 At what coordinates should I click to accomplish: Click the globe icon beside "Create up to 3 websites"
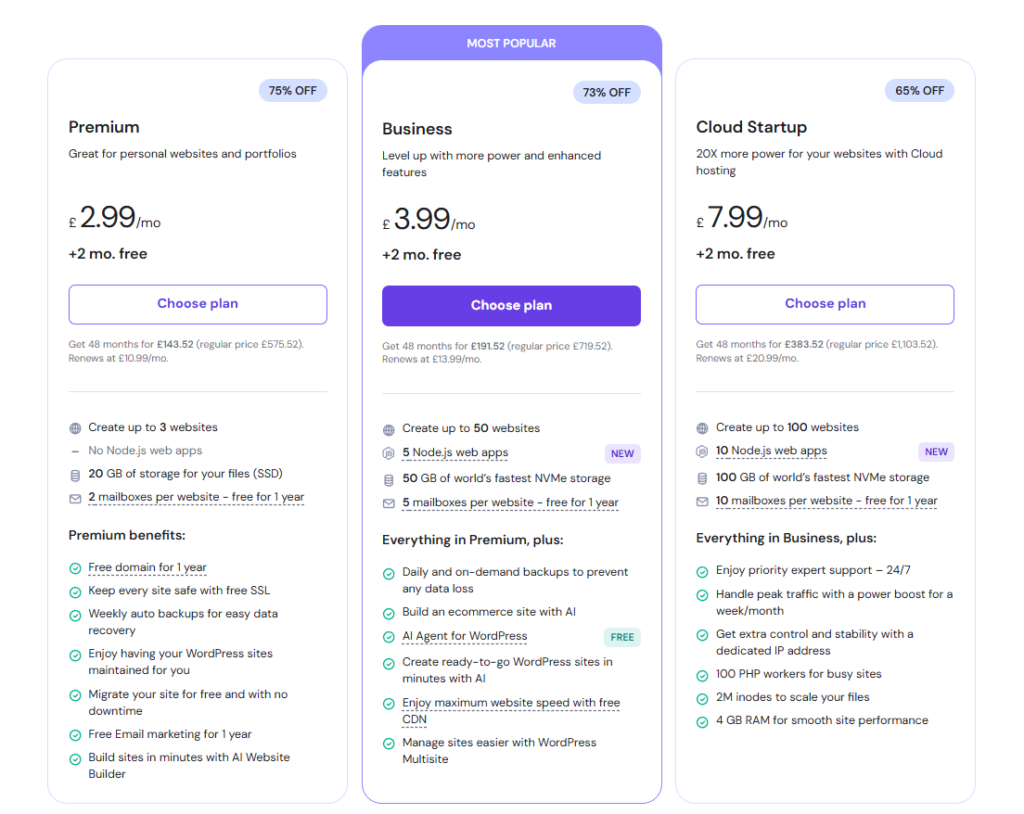pos(74,427)
